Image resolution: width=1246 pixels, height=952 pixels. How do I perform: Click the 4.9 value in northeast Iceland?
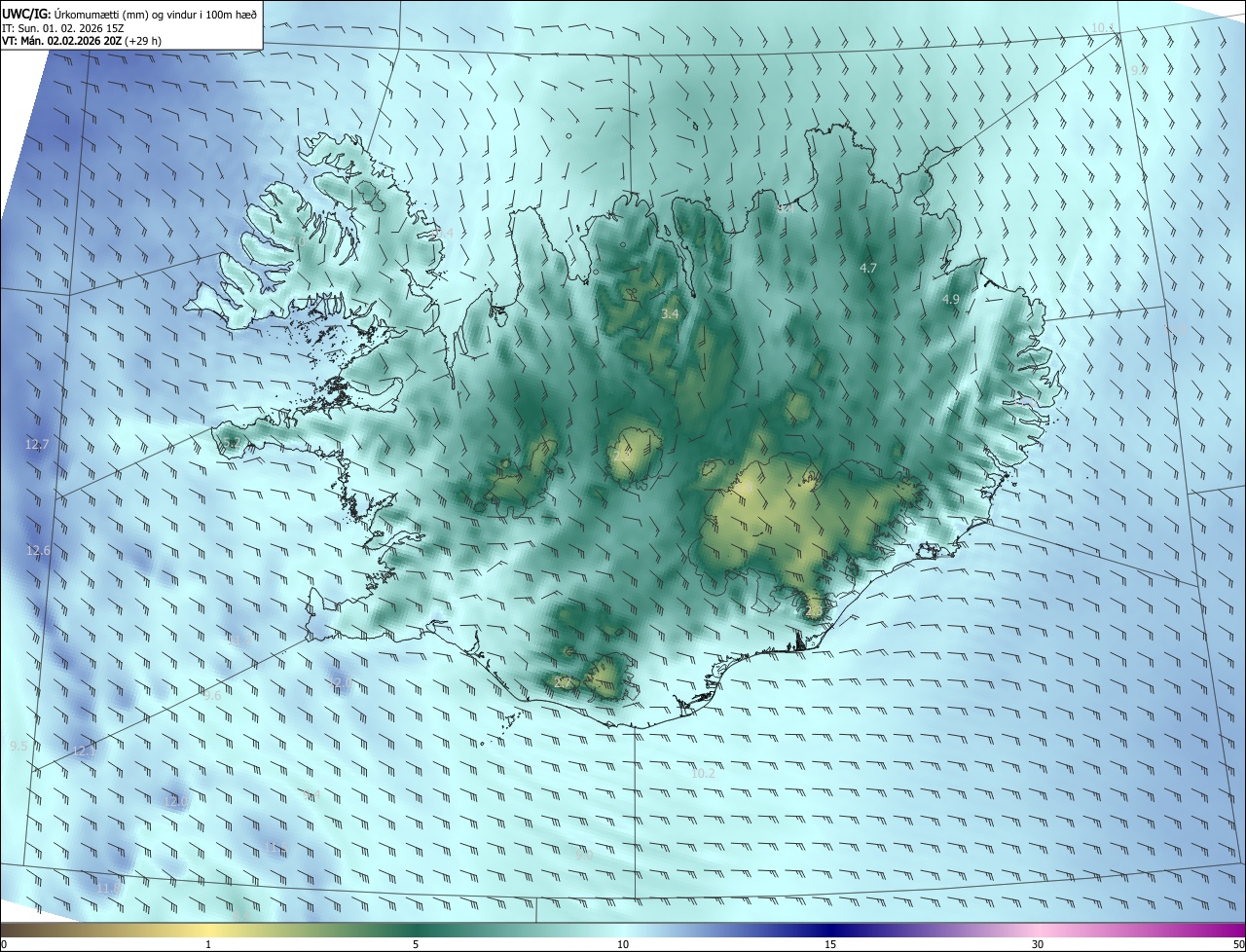coord(951,300)
